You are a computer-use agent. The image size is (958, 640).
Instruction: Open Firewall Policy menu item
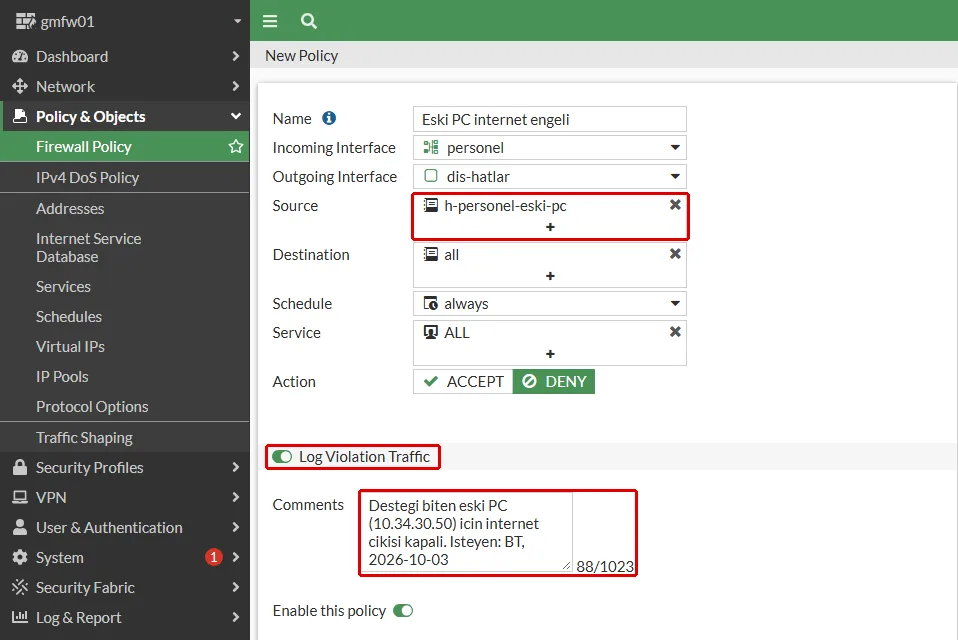(125, 147)
